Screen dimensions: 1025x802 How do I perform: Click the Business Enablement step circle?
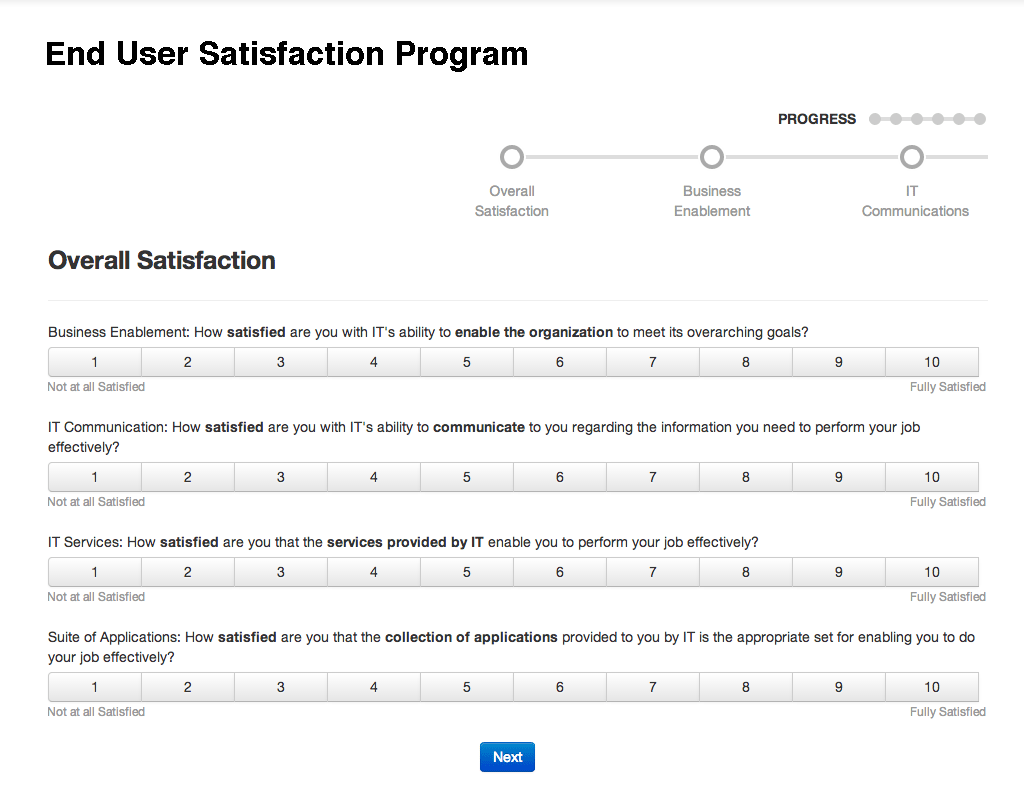(712, 157)
